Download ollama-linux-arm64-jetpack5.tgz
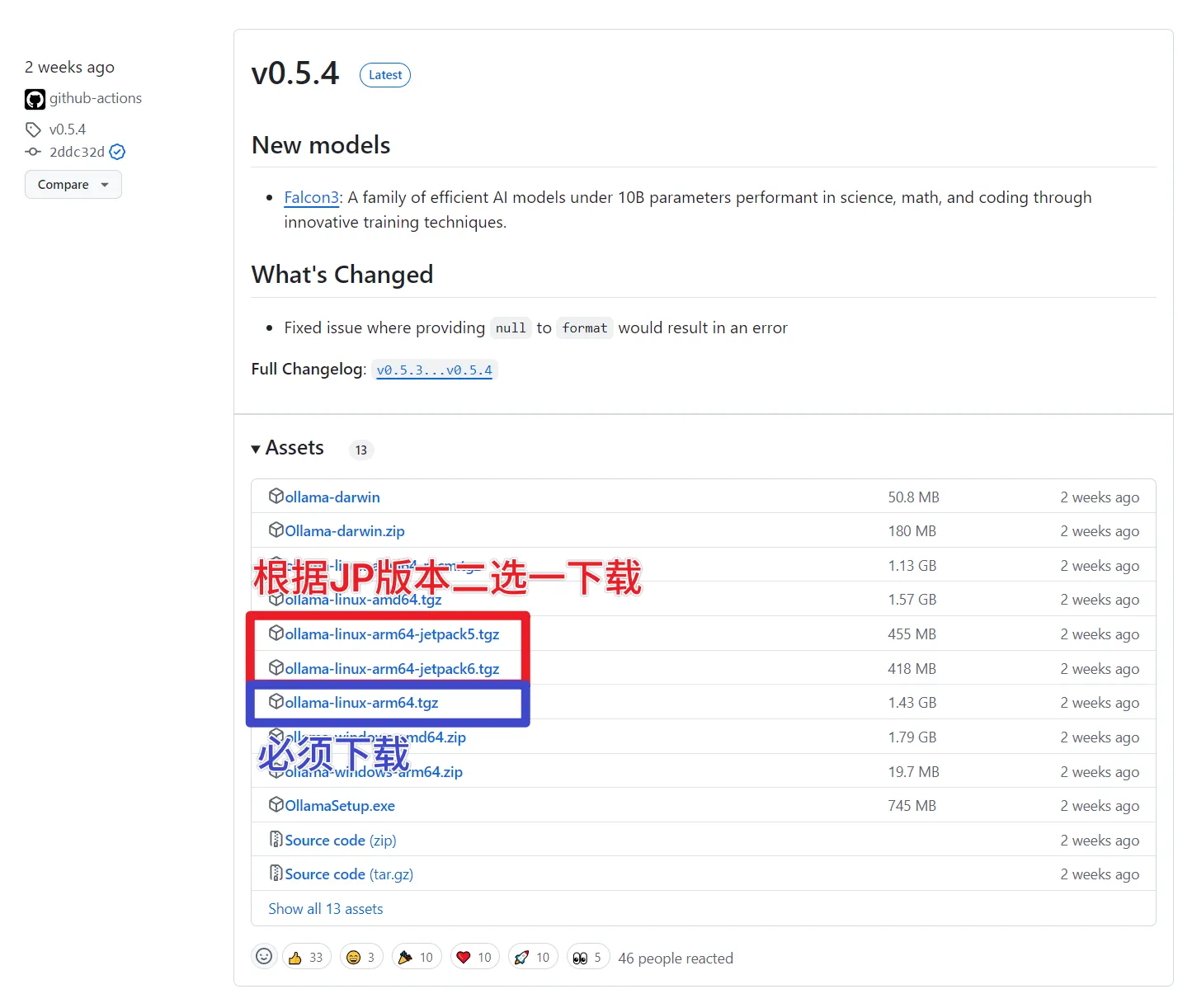This screenshot has width=1192, height=1008. point(392,634)
